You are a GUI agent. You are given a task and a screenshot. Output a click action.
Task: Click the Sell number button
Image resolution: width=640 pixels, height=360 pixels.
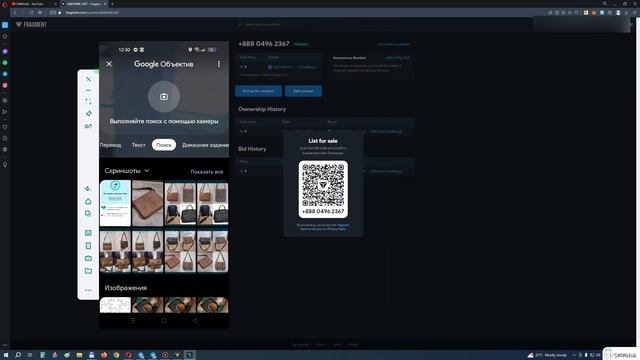pos(303,91)
